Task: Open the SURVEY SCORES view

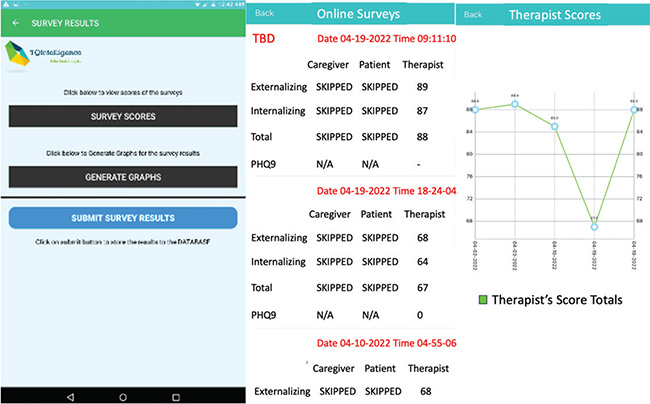Action: click(x=122, y=116)
